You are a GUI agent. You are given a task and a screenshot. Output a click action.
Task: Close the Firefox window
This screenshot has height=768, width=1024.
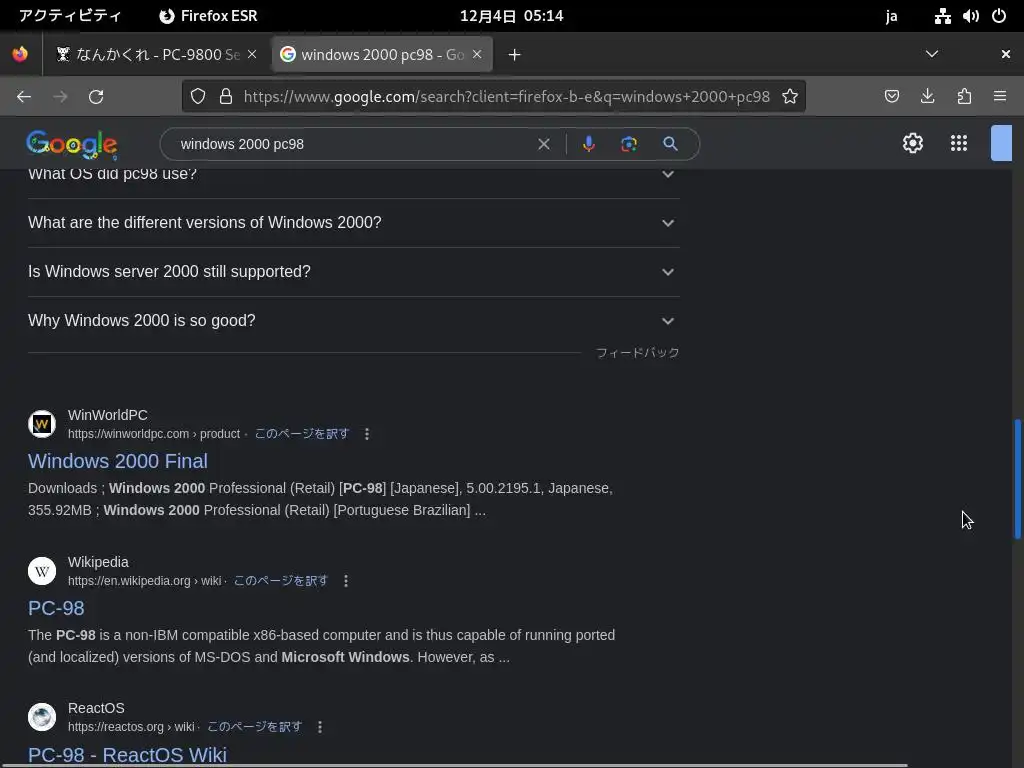click(1006, 54)
